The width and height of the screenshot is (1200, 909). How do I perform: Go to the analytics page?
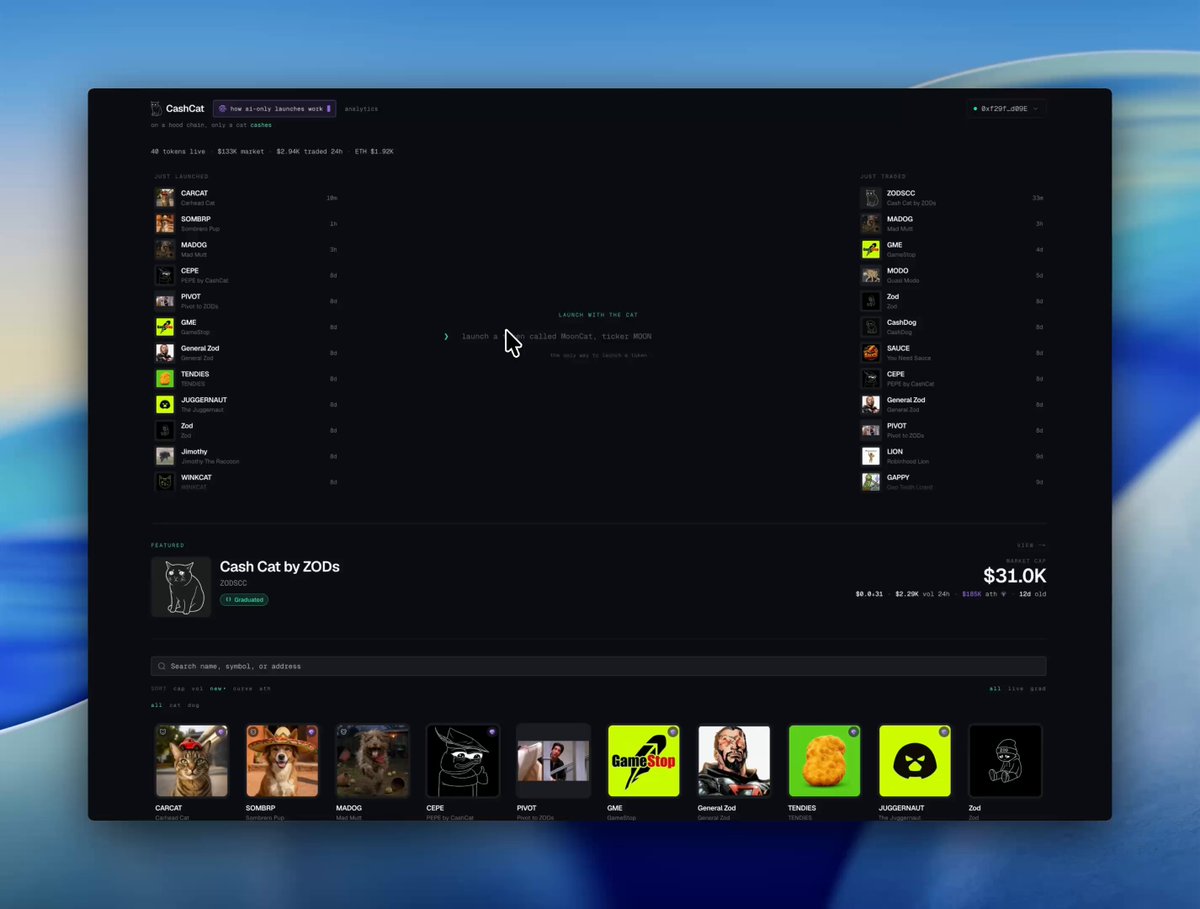[361, 108]
